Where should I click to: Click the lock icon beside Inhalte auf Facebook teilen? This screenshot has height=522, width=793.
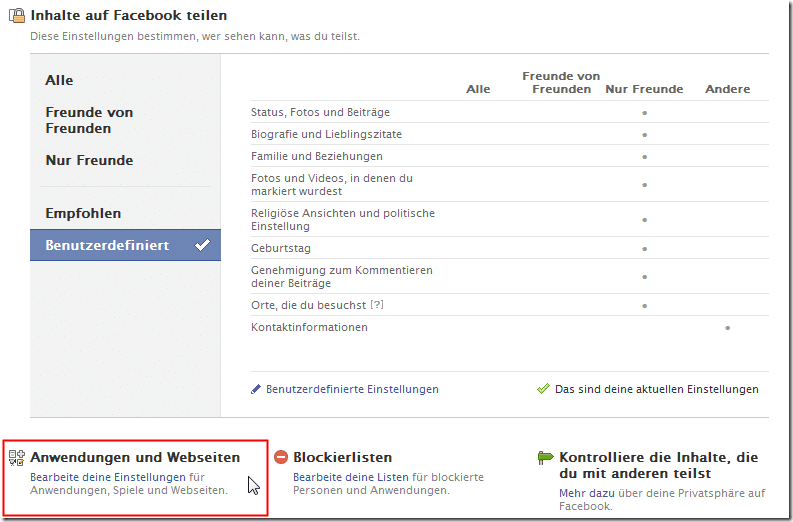(x=17, y=16)
